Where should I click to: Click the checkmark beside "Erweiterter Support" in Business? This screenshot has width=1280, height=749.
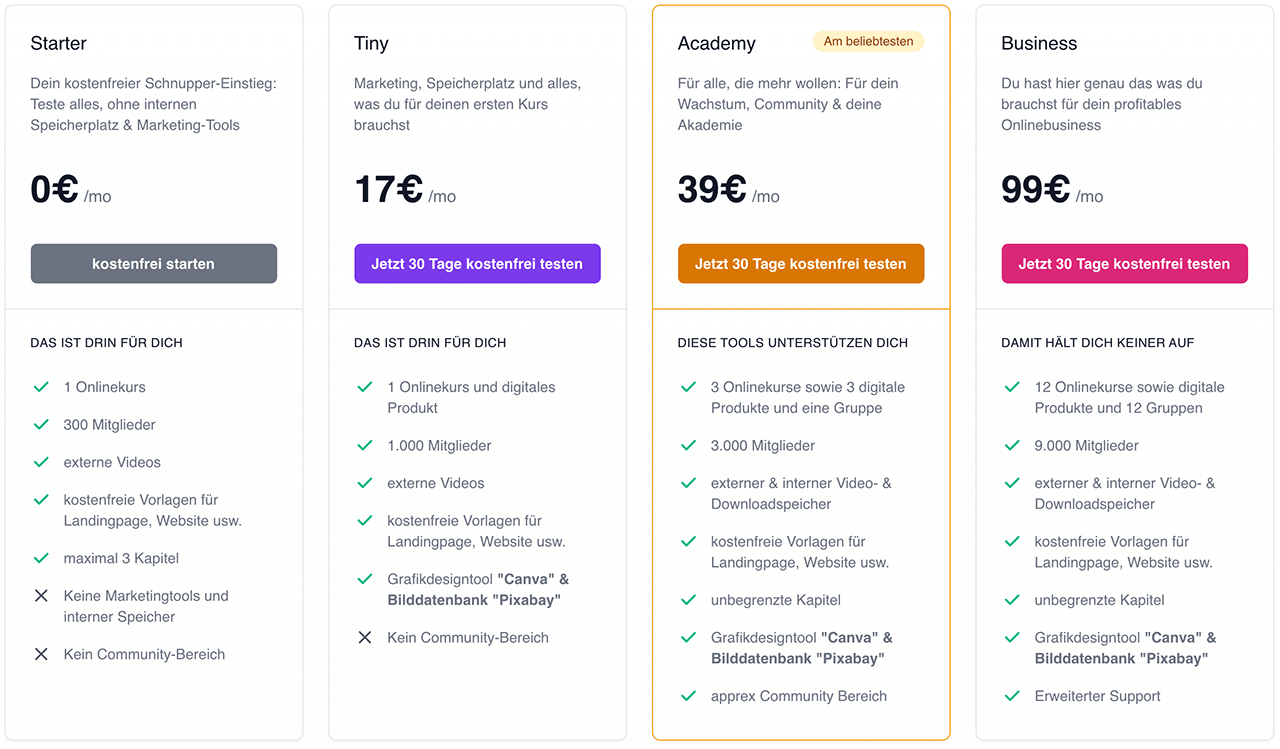tap(1011, 695)
